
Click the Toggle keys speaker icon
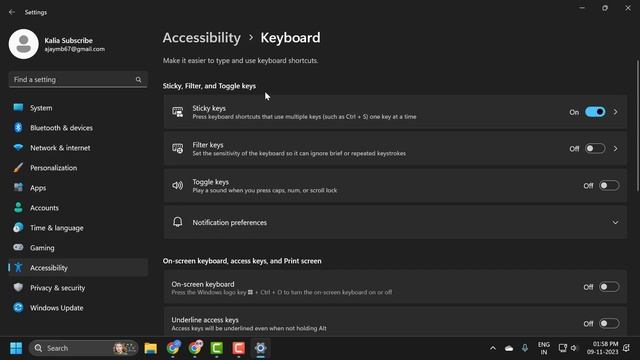coord(178,186)
